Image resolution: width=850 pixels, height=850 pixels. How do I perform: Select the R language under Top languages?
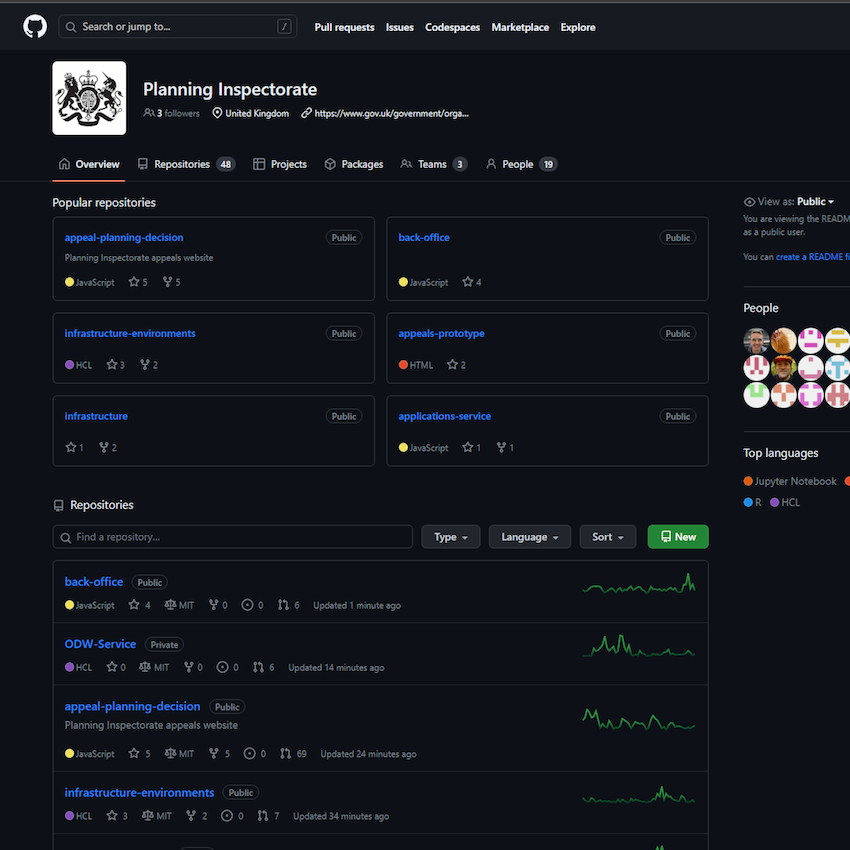(x=752, y=503)
